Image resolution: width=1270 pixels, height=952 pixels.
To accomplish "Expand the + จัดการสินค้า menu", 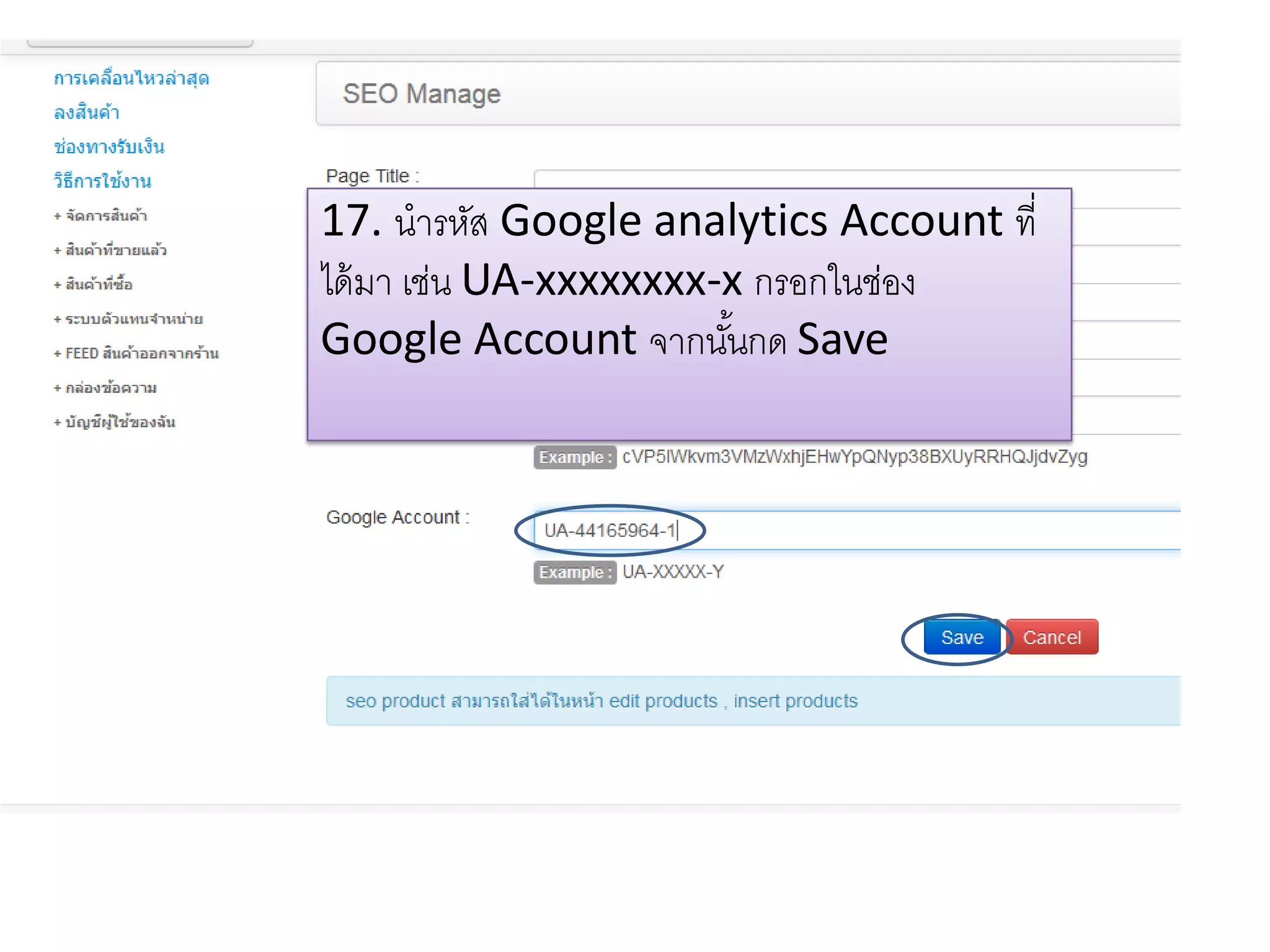I will pos(100,216).
